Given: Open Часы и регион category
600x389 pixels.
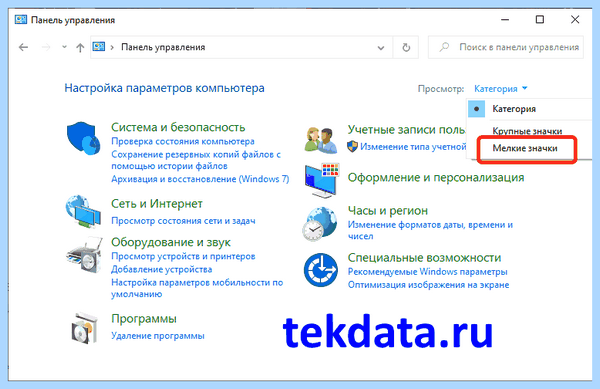Looking at the screenshot, I should (x=388, y=211).
